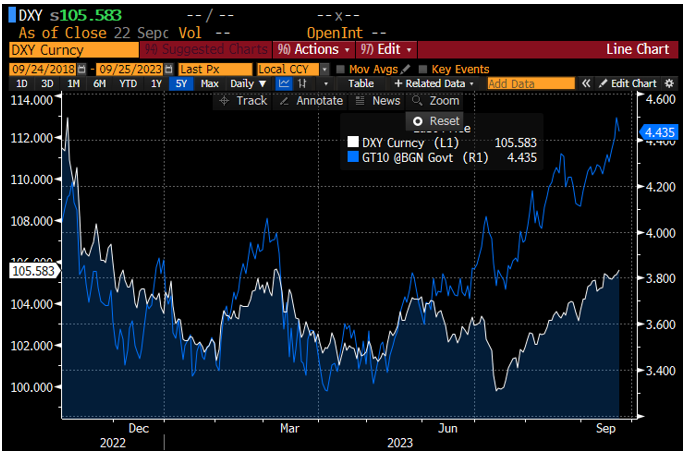Switch to Table view

coord(361,83)
